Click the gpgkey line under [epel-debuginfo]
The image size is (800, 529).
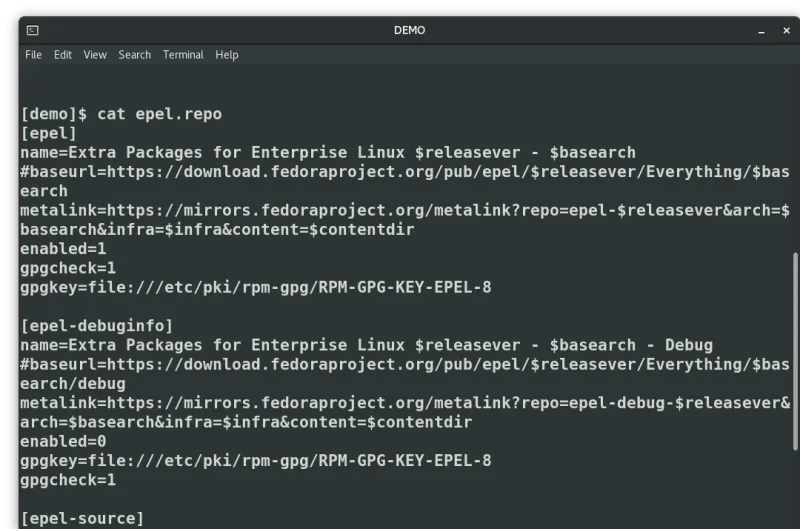(256, 461)
